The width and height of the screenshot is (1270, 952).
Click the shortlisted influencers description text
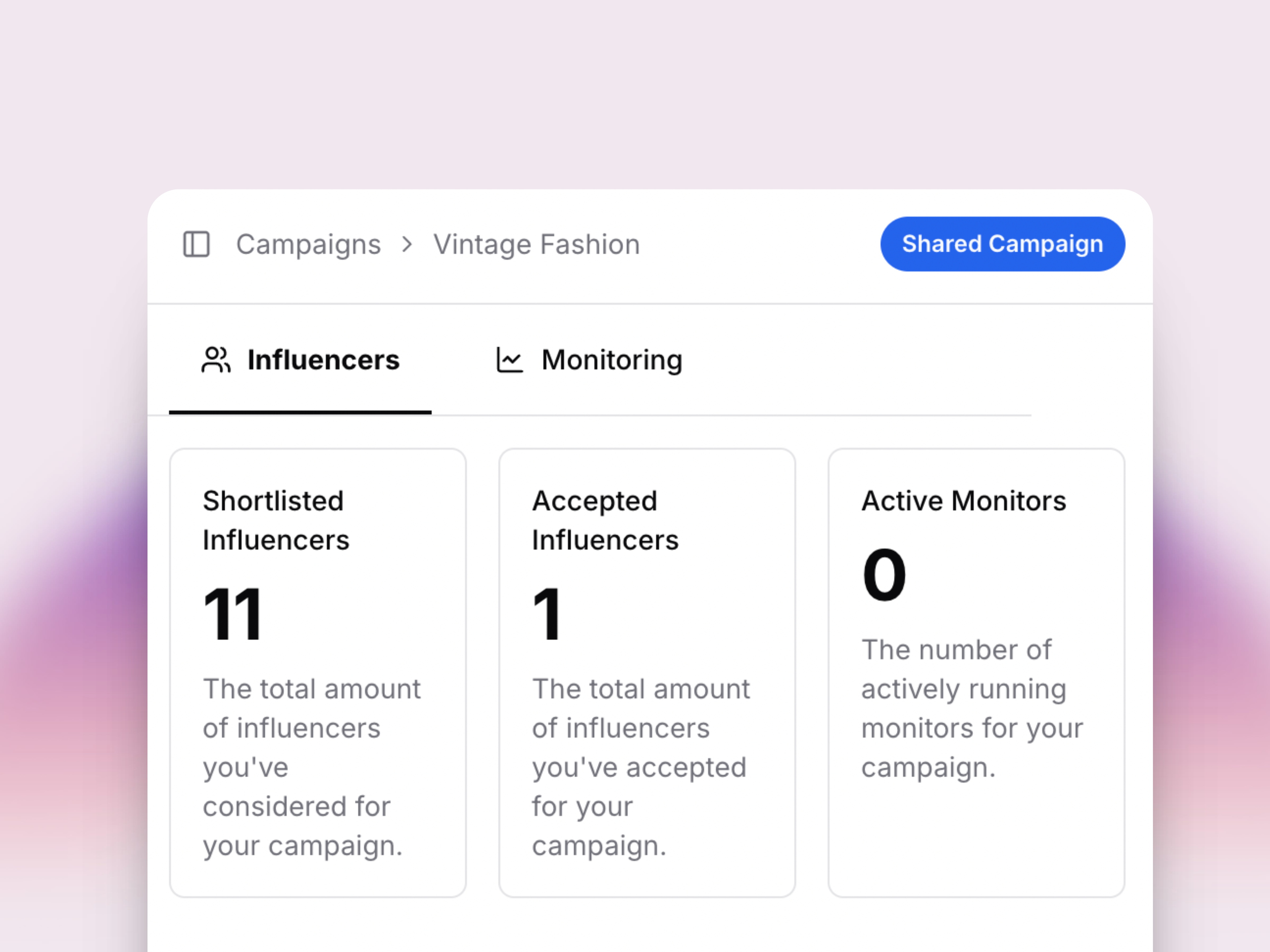tap(312, 767)
